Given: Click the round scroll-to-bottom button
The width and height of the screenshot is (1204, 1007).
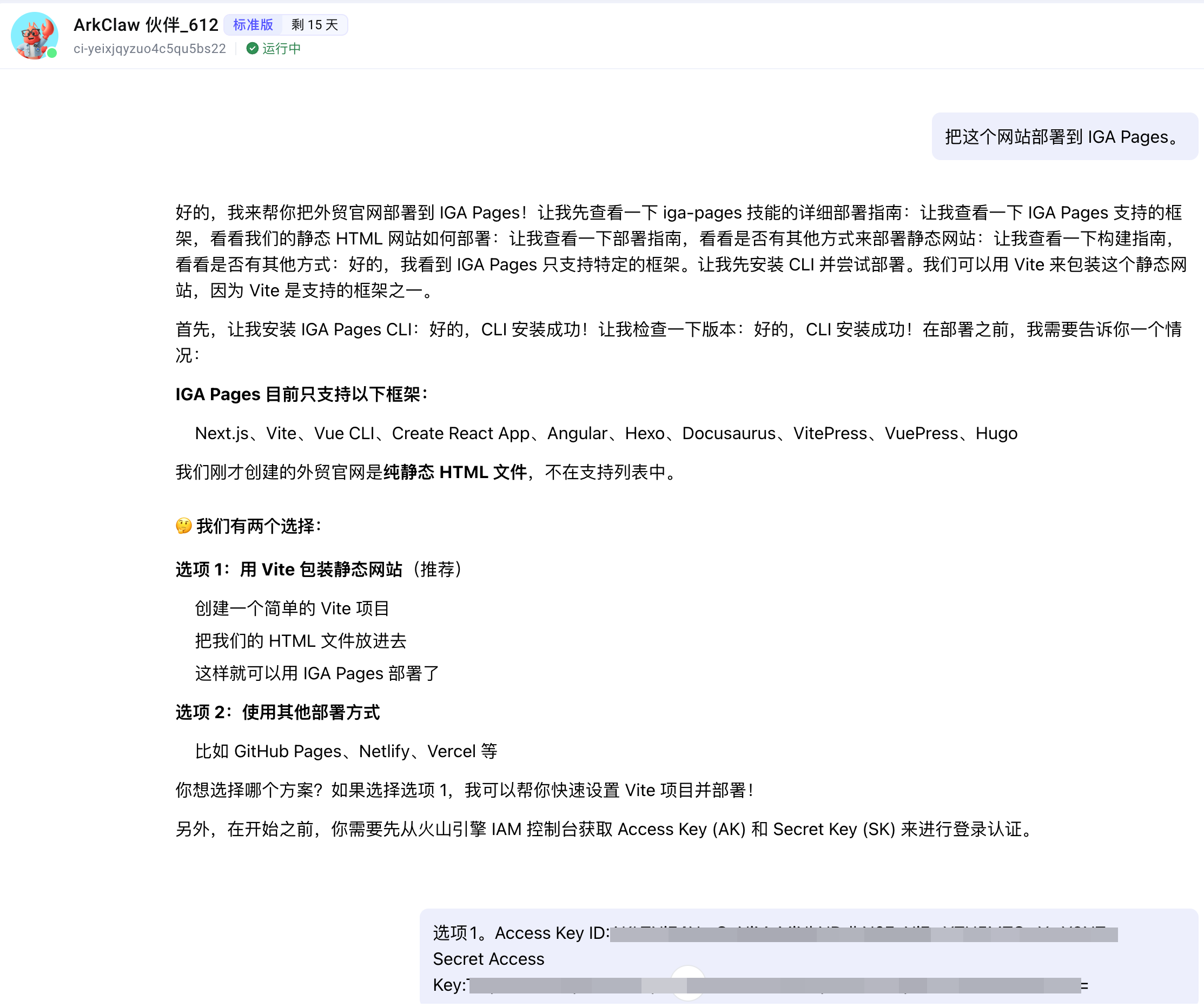Looking at the screenshot, I should pyautogui.click(x=687, y=983).
